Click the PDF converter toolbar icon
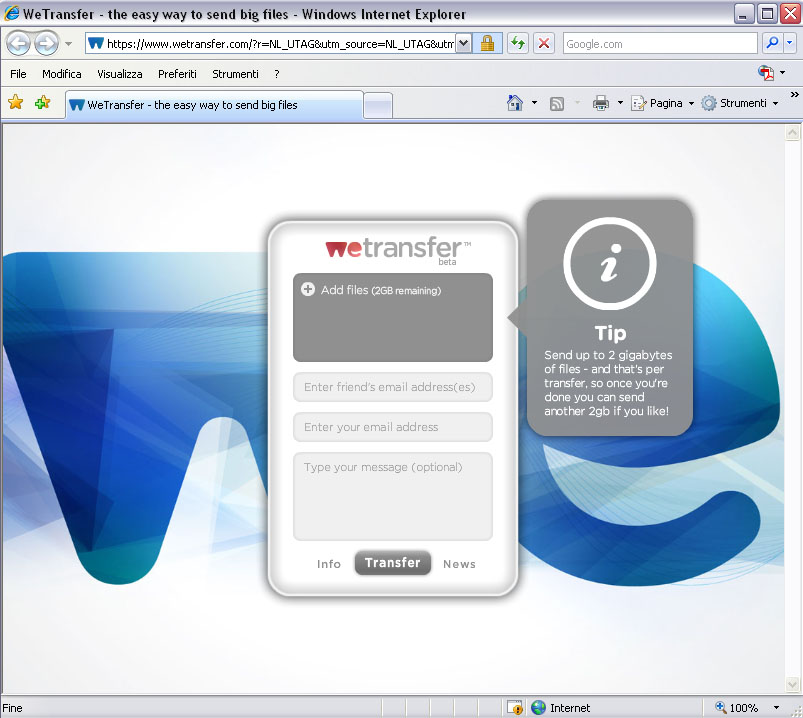Screen dimensions: 803x718 click(766, 73)
